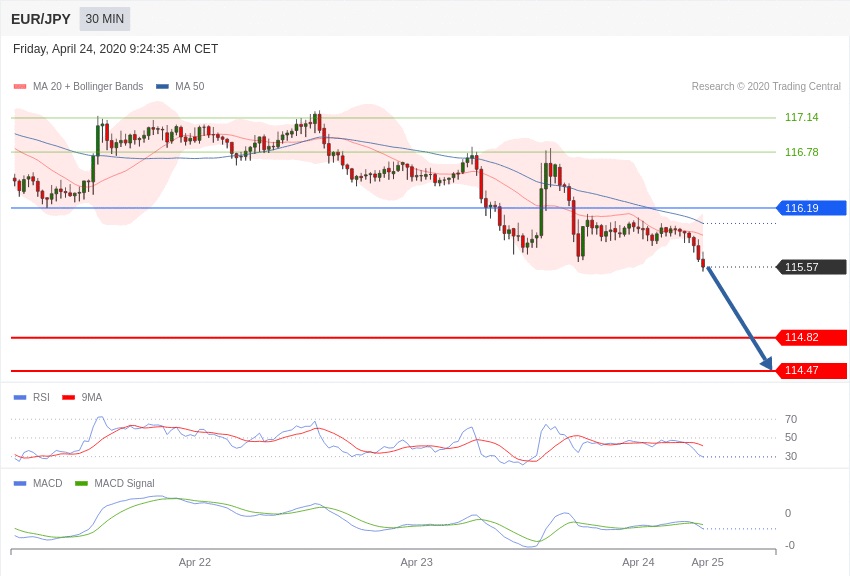Click the MA 20 + Bollinger Bands legend swatch
The height and width of the screenshot is (576, 850).
tap(20, 86)
